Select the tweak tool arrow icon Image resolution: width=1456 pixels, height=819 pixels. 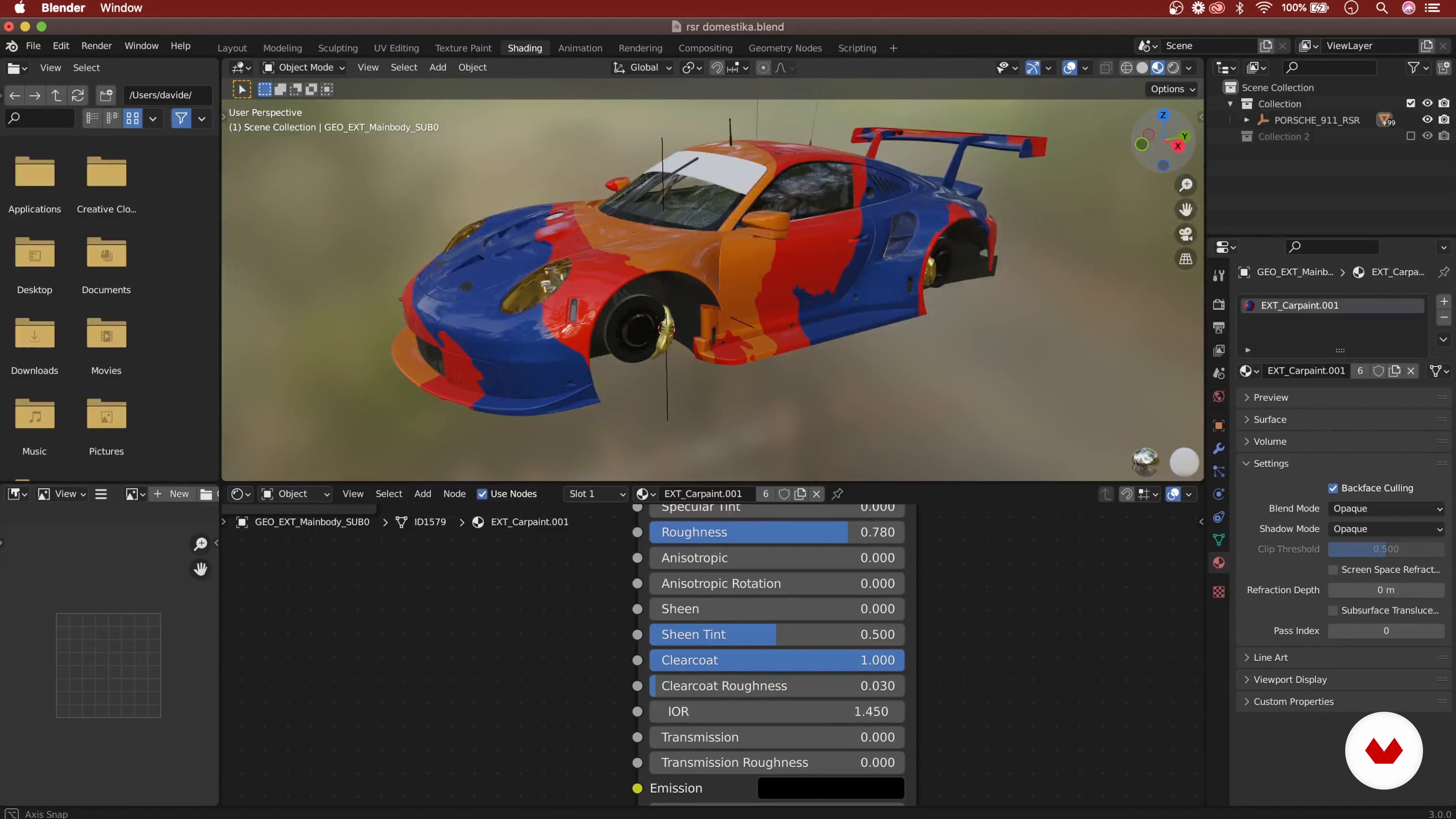pyautogui.click(x=242, y=89)
